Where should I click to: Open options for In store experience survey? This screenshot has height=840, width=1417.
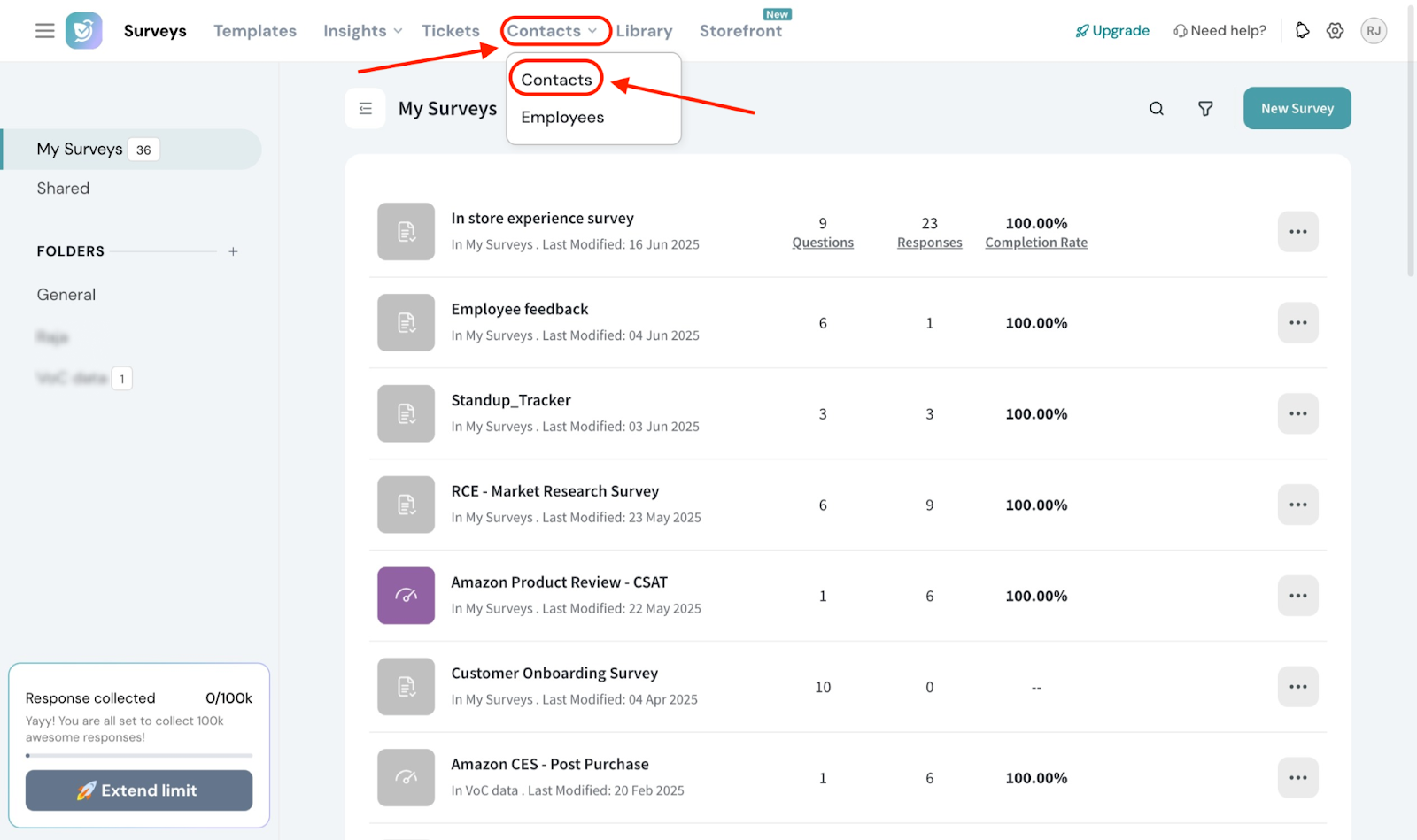(x=1297, y=232)
